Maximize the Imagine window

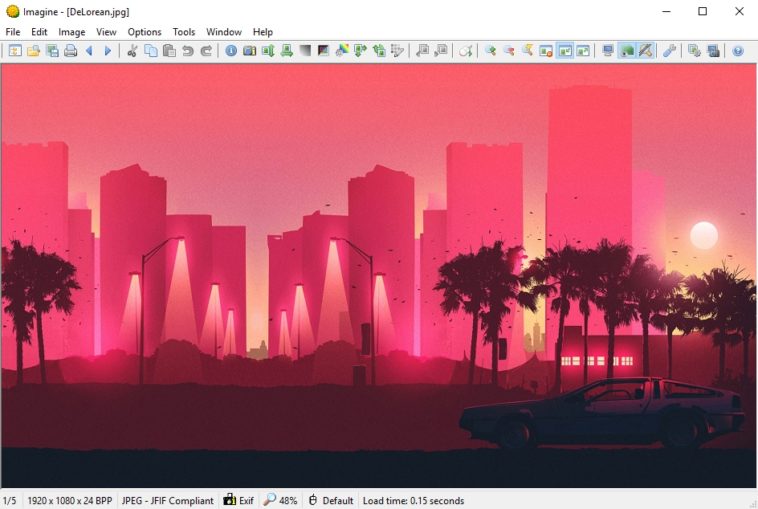pyautogui.click(x=702, y=11)
